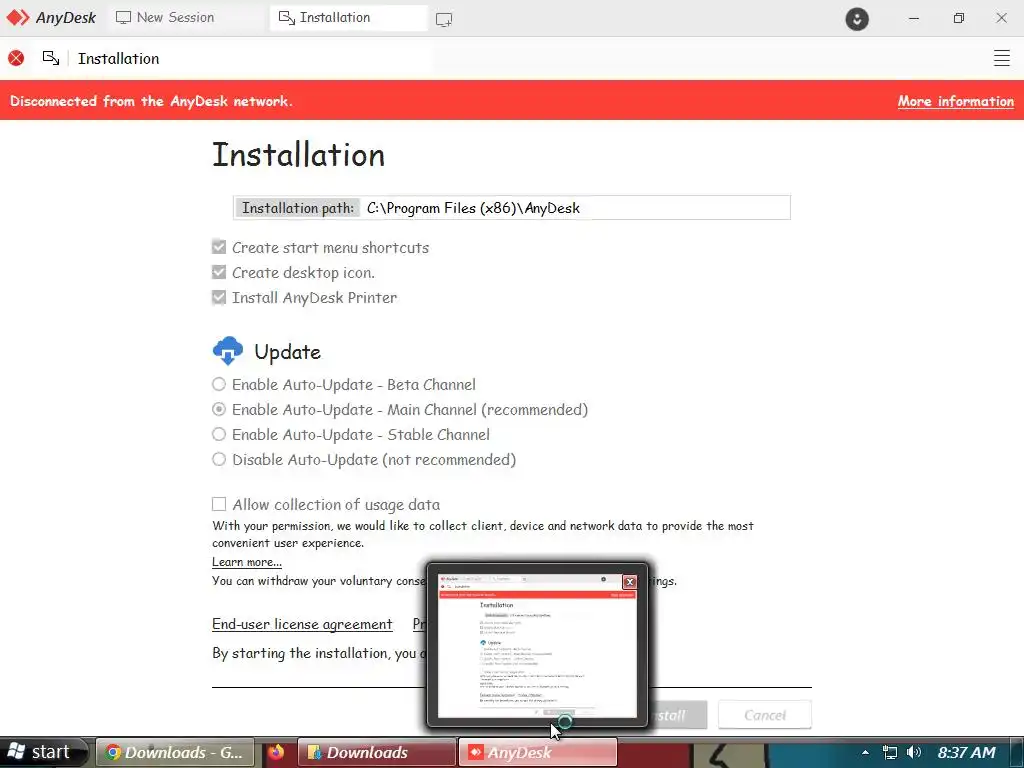Toggle Install AnyDesk Printer checkbox

[219, 297]
